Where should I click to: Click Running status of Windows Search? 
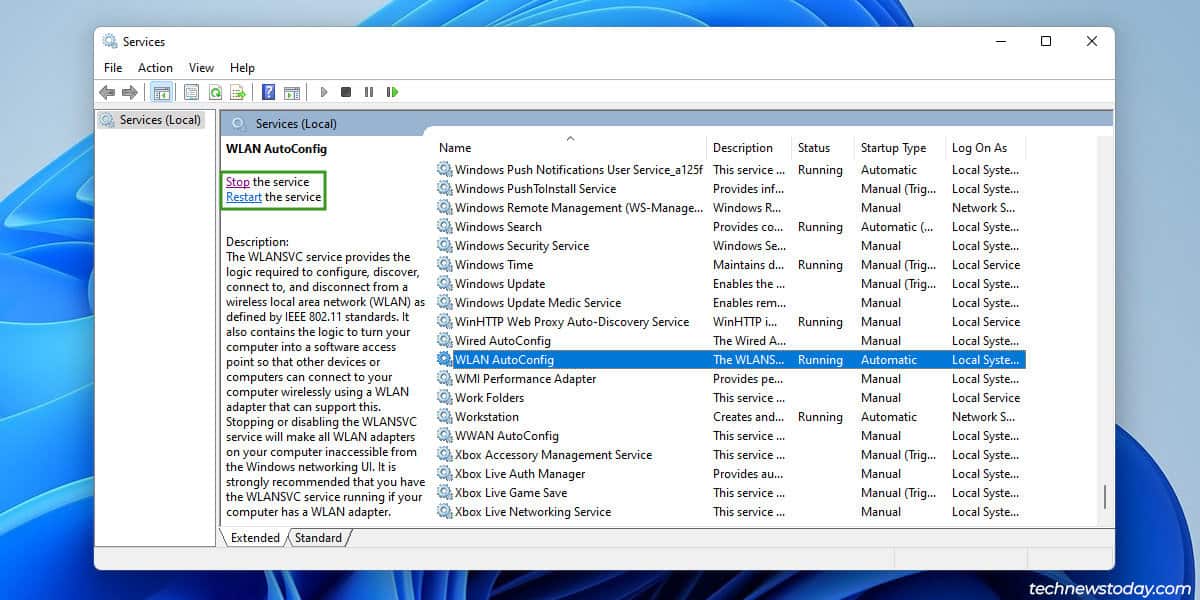(820, 227)
